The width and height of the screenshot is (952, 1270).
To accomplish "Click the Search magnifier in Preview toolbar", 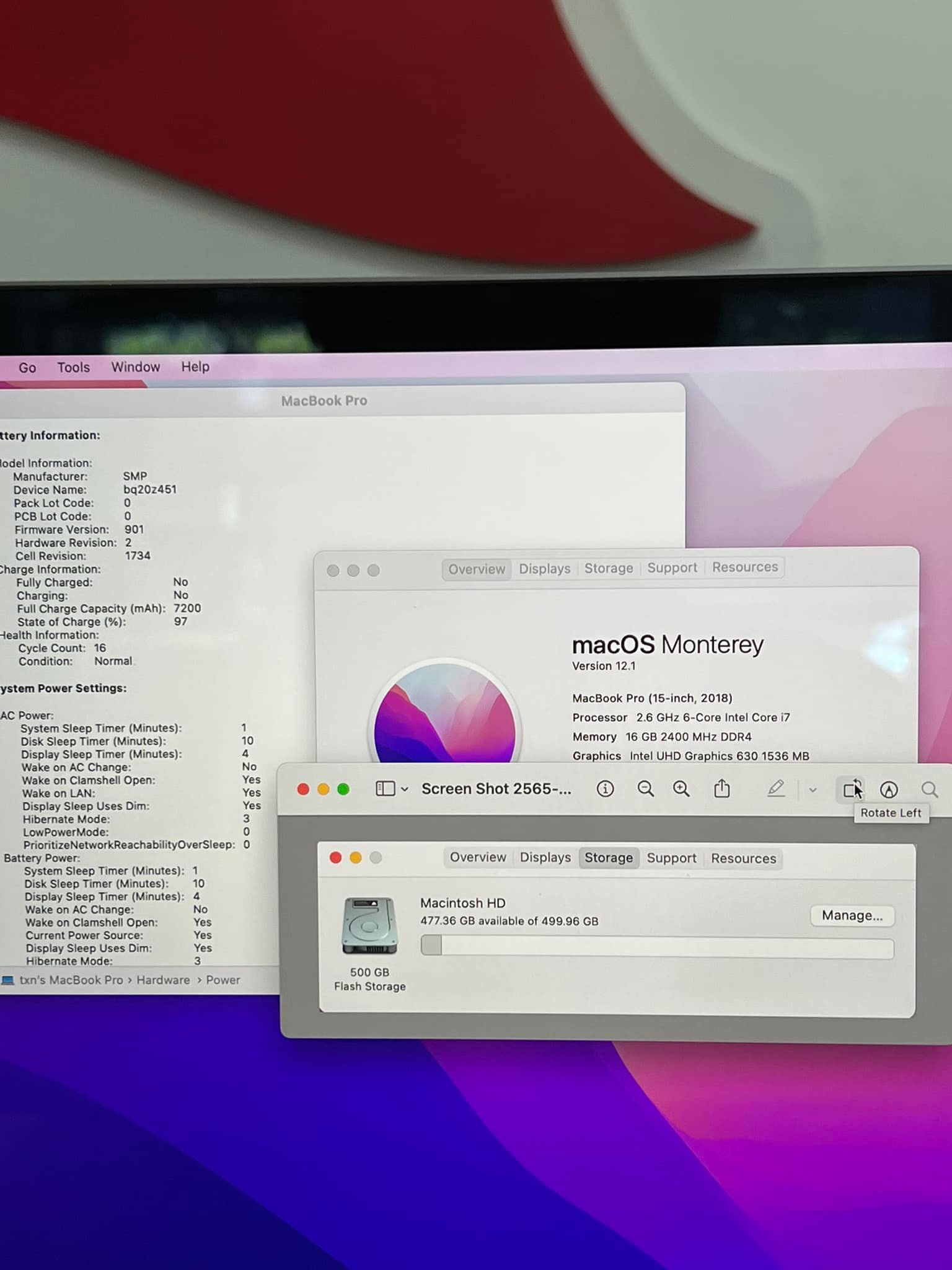I will point(929,789).
